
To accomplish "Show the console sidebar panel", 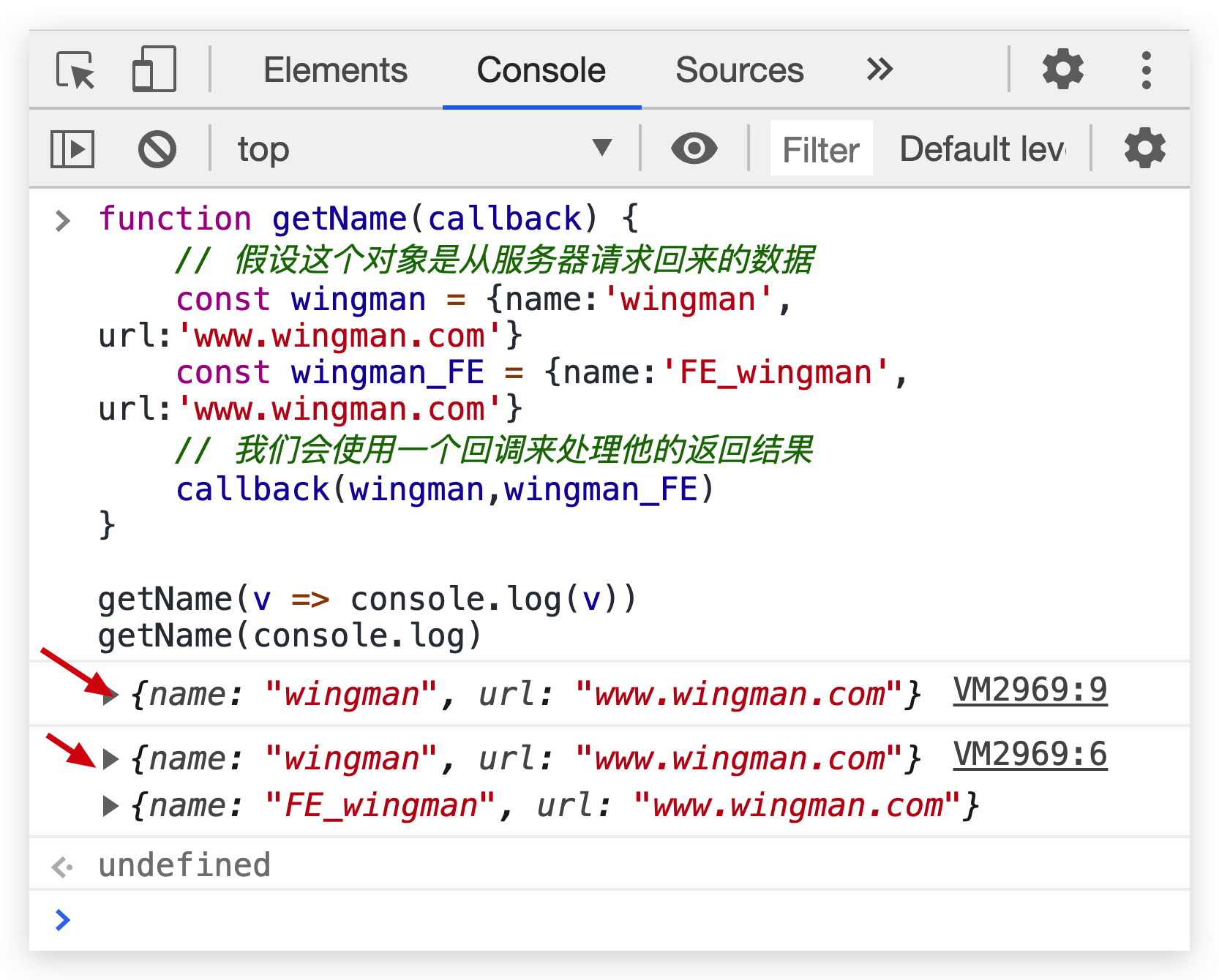I will click(x=72, y=149).
